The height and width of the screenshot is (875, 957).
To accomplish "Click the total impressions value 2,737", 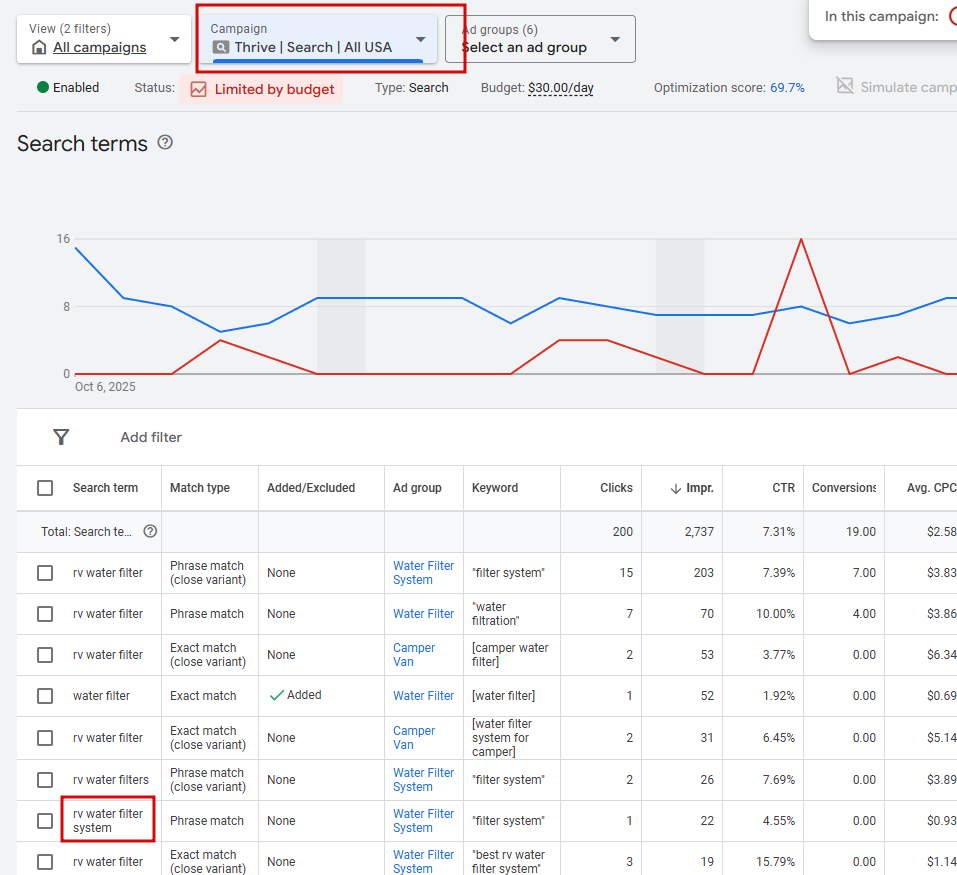I will tap(699, 531).
